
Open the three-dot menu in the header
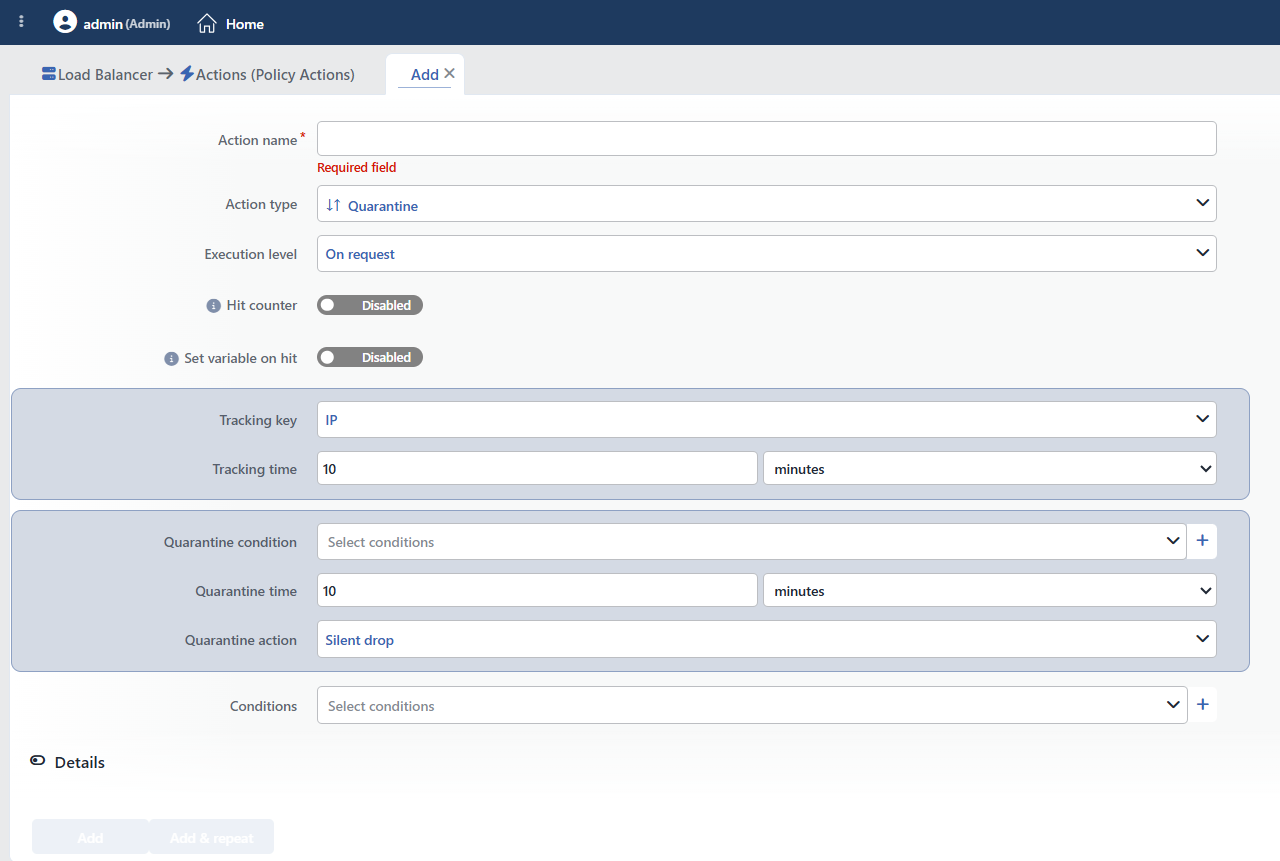pos(22,22)
